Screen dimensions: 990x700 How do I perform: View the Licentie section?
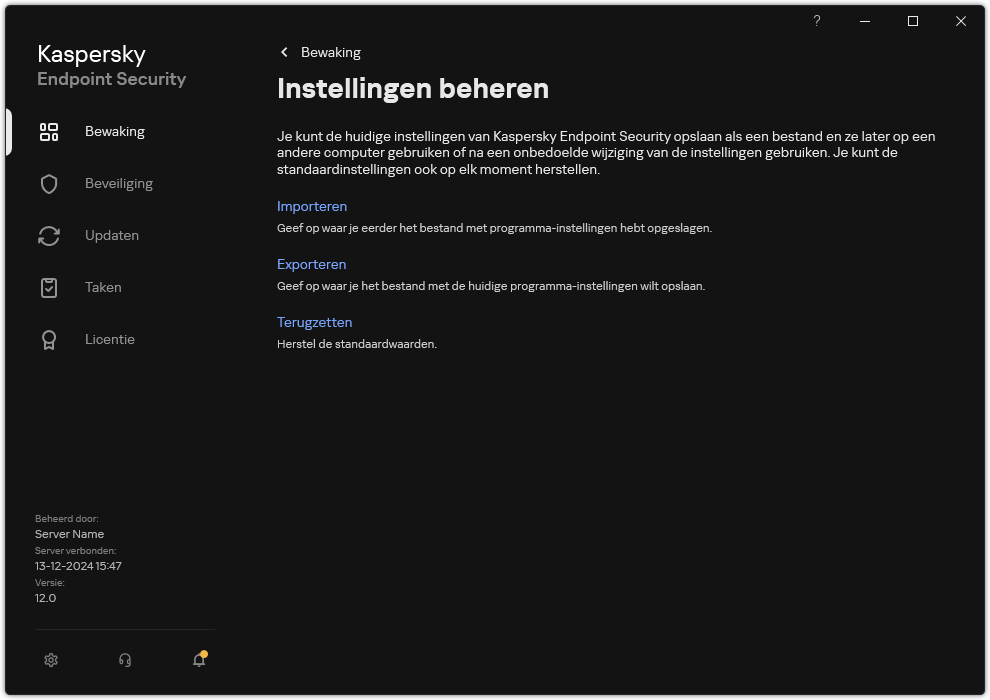[109, 339]
